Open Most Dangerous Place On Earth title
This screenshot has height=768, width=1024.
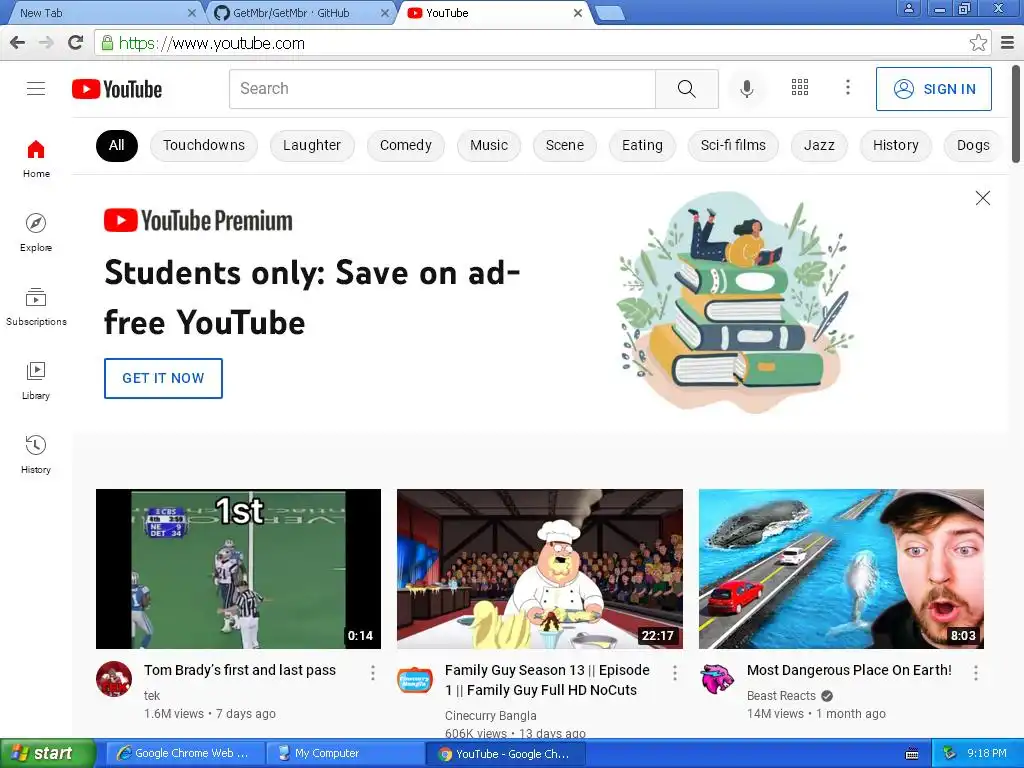(849, 670)
